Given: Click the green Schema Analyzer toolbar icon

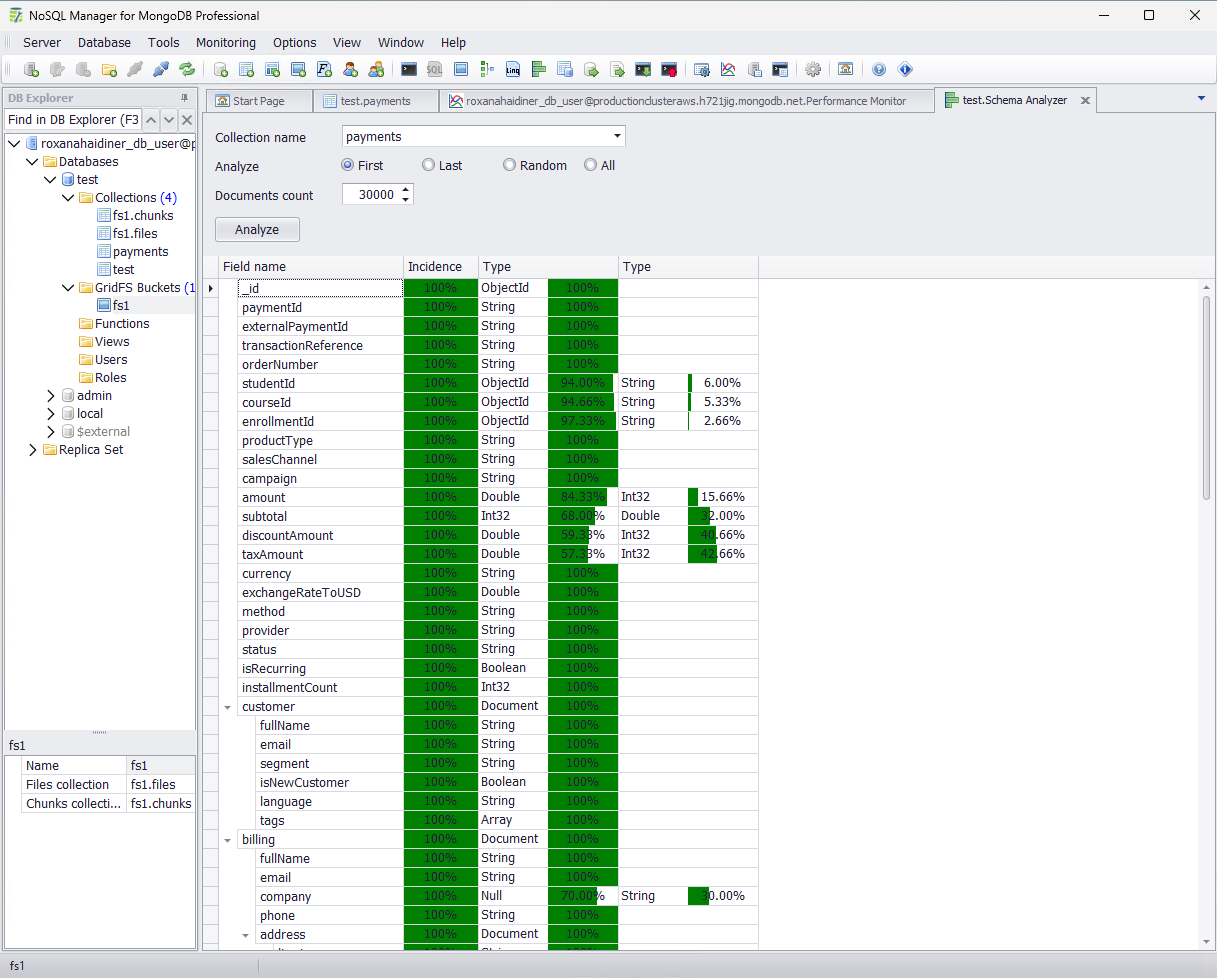Looking at the screenshot, I should (x=539, y=69).
